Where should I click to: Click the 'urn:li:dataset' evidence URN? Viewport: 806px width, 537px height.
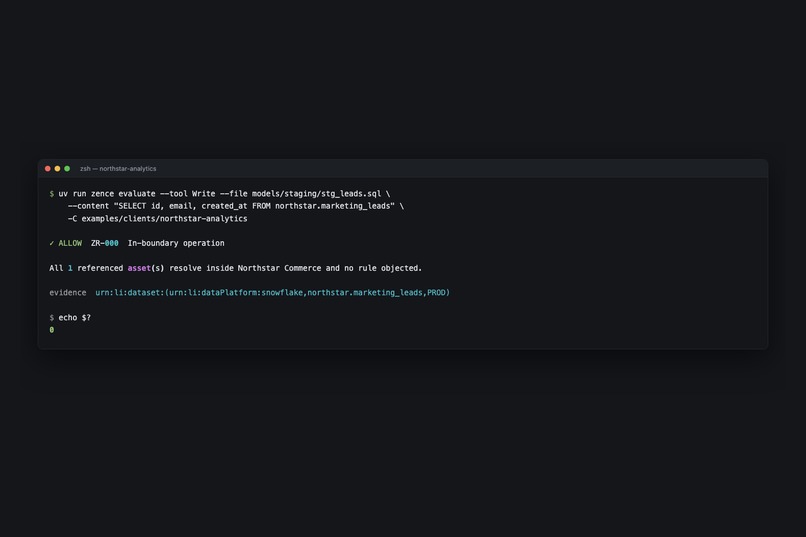pos(272,293)
